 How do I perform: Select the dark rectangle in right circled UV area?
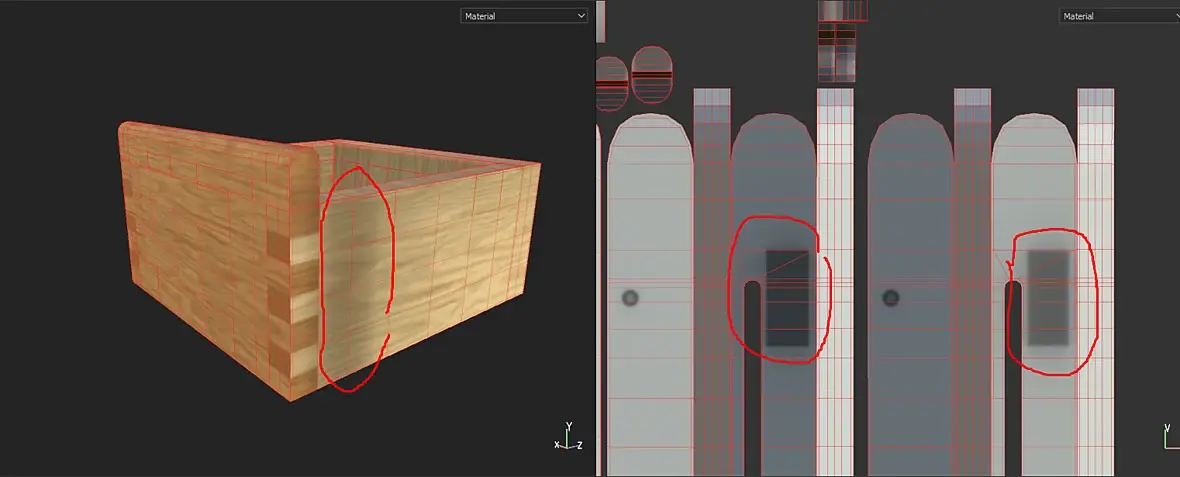[x=1048, y=299]
